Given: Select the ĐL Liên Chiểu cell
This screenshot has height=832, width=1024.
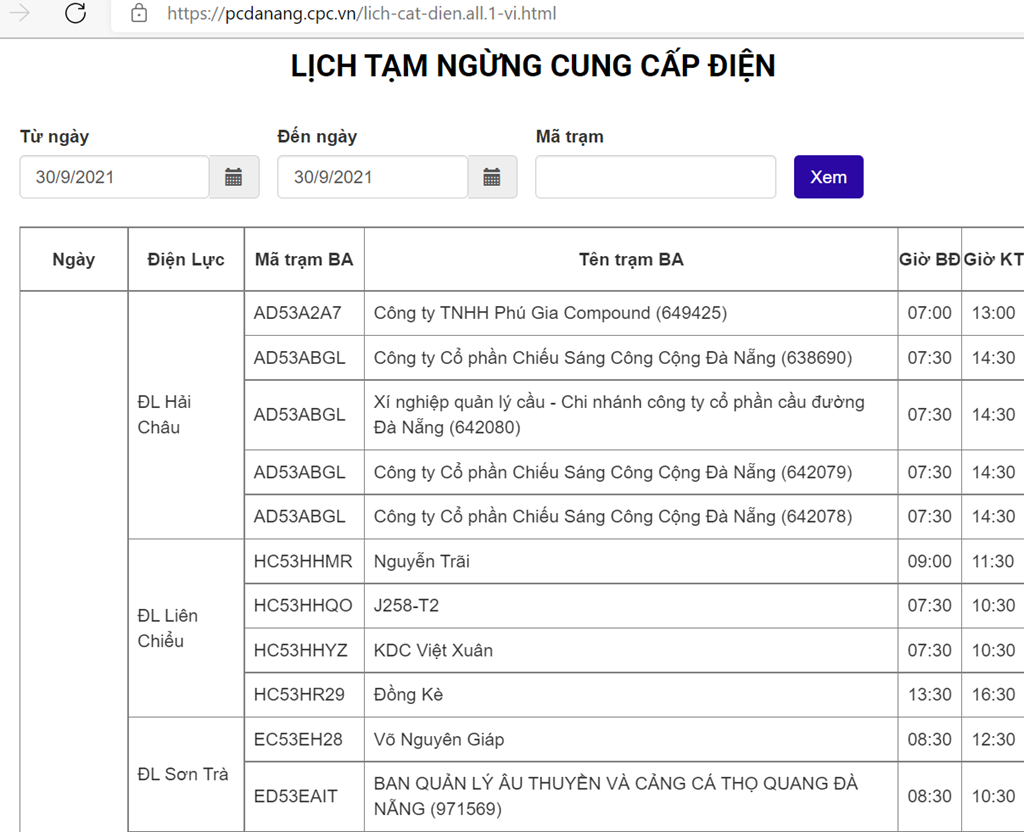Looking at the screenshot, I should coord(186,628).
